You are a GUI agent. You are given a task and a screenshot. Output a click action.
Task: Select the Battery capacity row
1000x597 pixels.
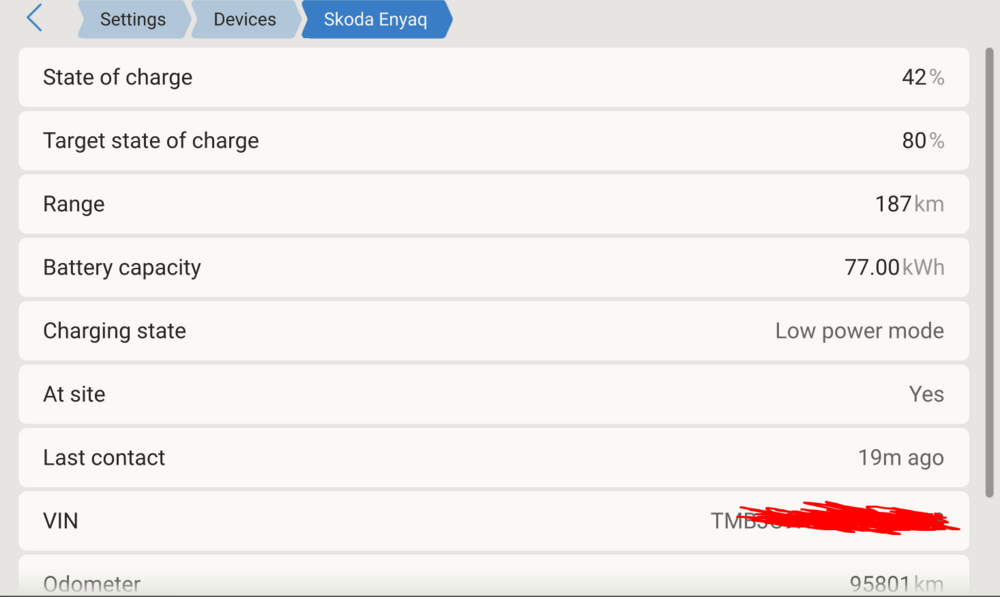(x=494, y=267)
